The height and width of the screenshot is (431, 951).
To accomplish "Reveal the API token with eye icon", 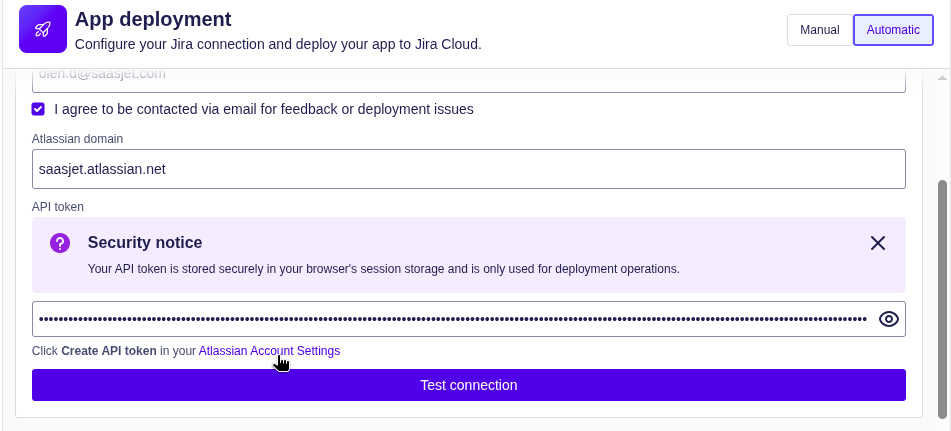I will [888, 319].
